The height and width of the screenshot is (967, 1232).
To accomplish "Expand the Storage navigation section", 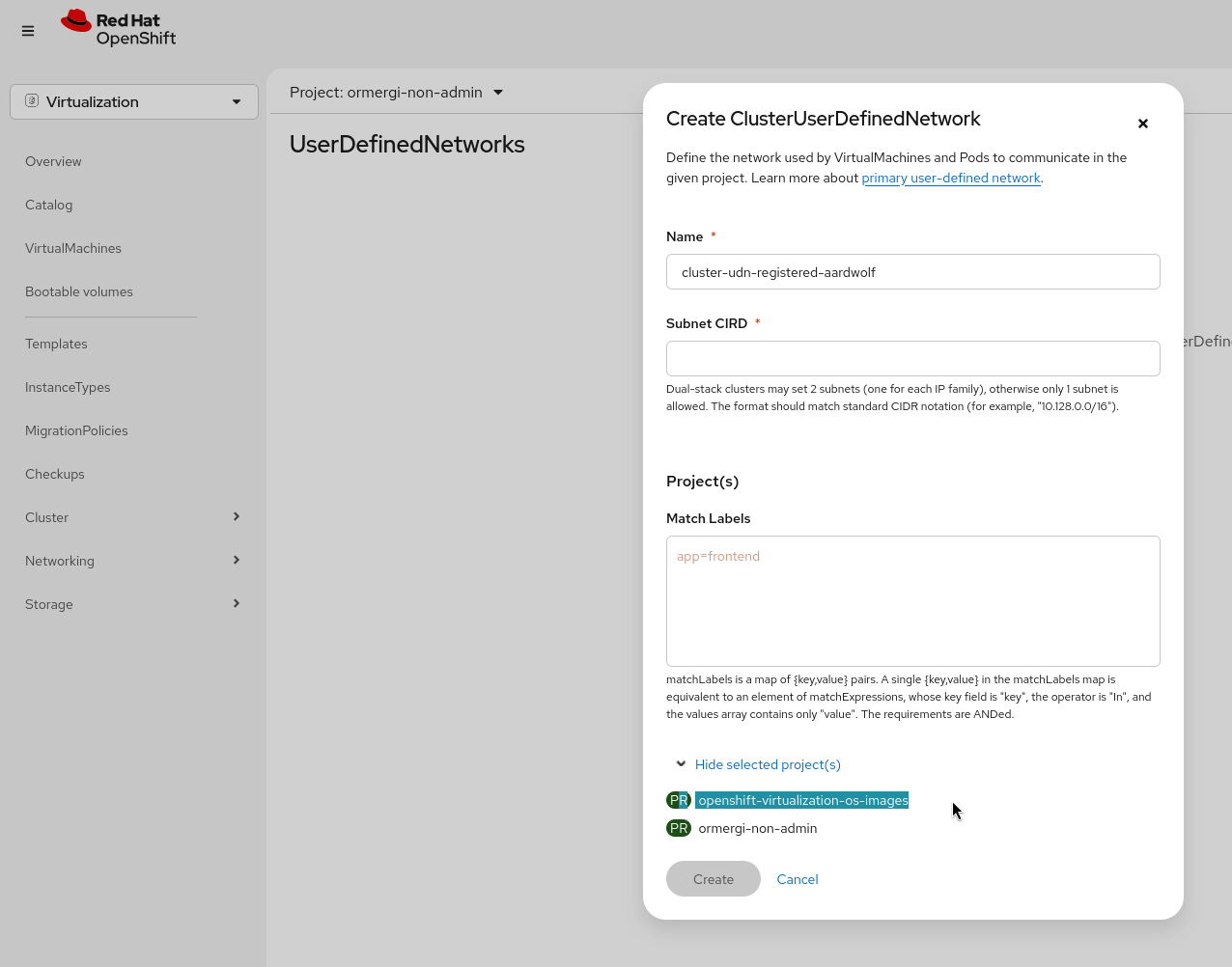I will (133, 604).
